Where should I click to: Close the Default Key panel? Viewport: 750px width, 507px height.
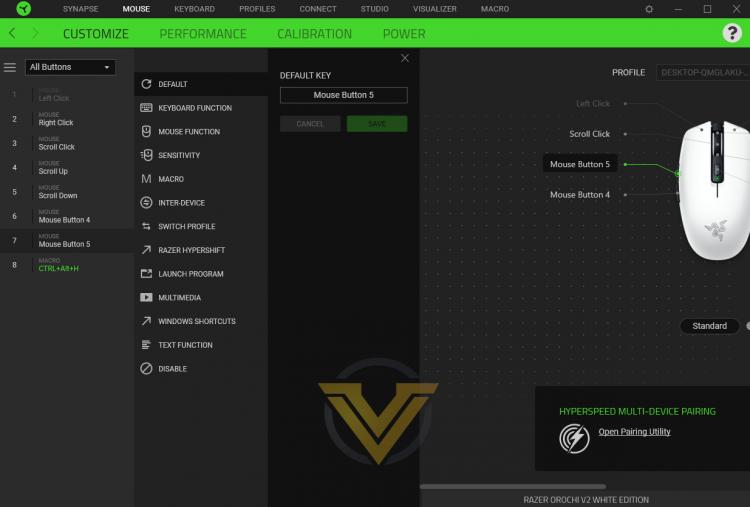(x=405, y=58)
